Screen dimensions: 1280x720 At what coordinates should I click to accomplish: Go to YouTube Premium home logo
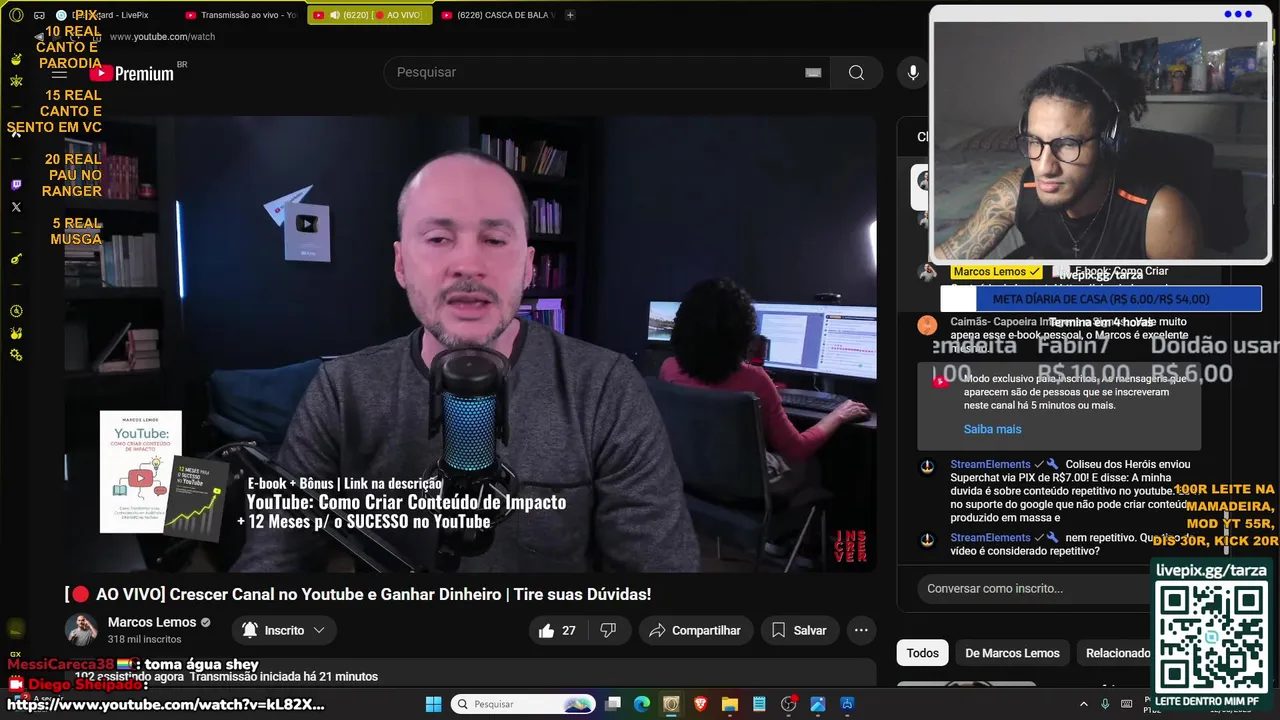132,73
